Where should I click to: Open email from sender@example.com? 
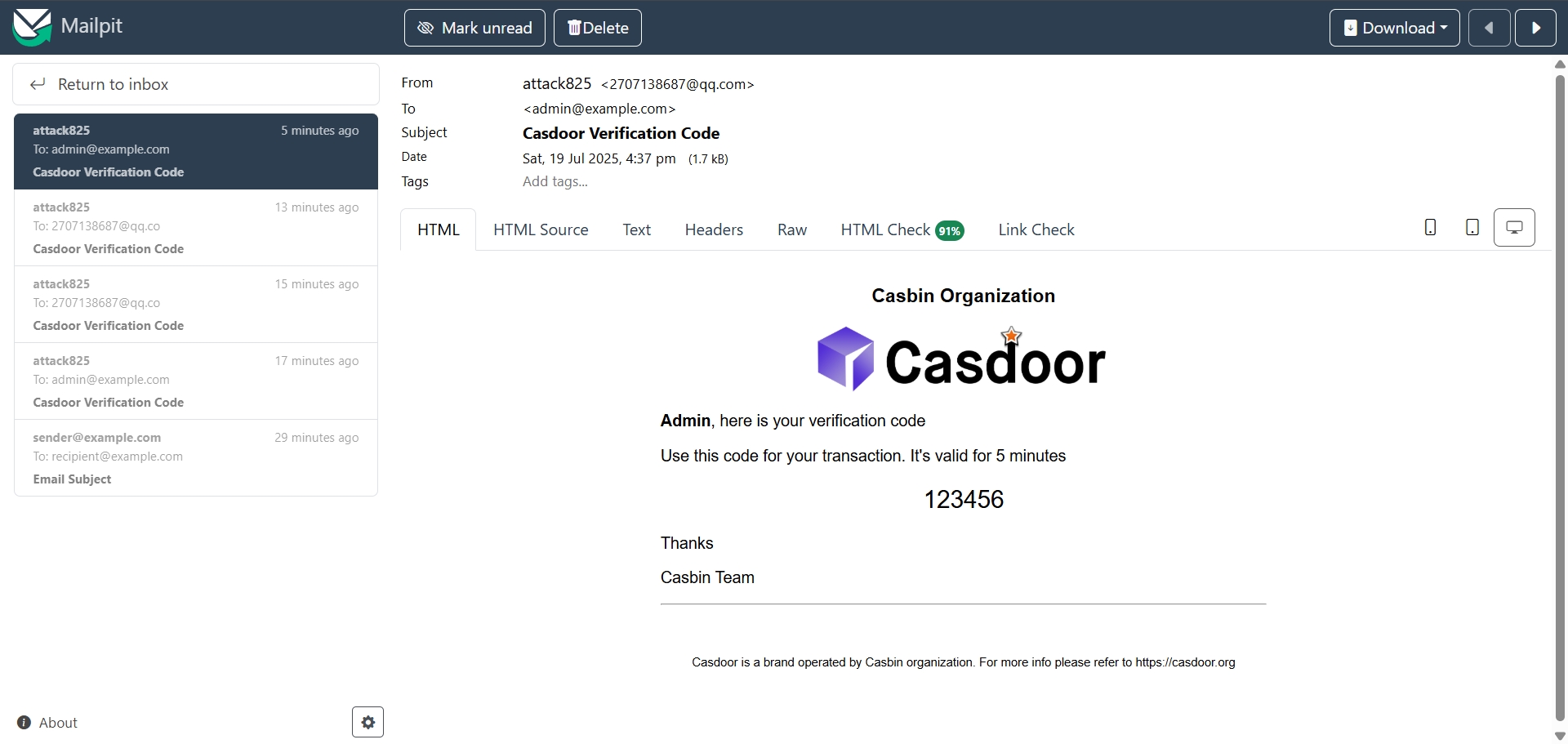pyautogui.click(x=196, y=458)
